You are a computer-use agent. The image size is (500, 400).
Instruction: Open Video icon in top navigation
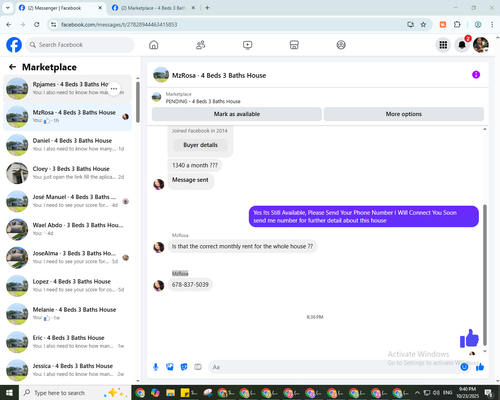click(x=247, y=45)
